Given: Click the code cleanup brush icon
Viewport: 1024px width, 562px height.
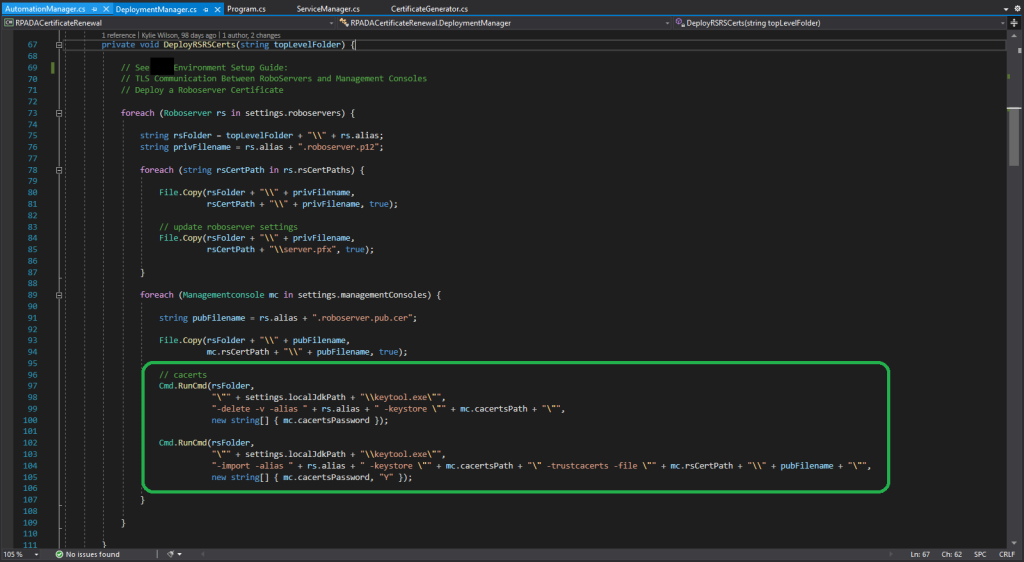Looking at the screenshot, I should tap(171, 554).
